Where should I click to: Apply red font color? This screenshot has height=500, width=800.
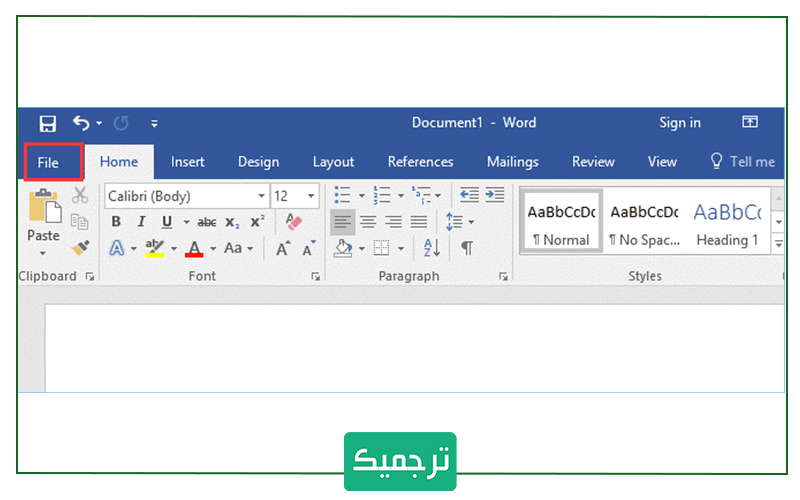194,248
